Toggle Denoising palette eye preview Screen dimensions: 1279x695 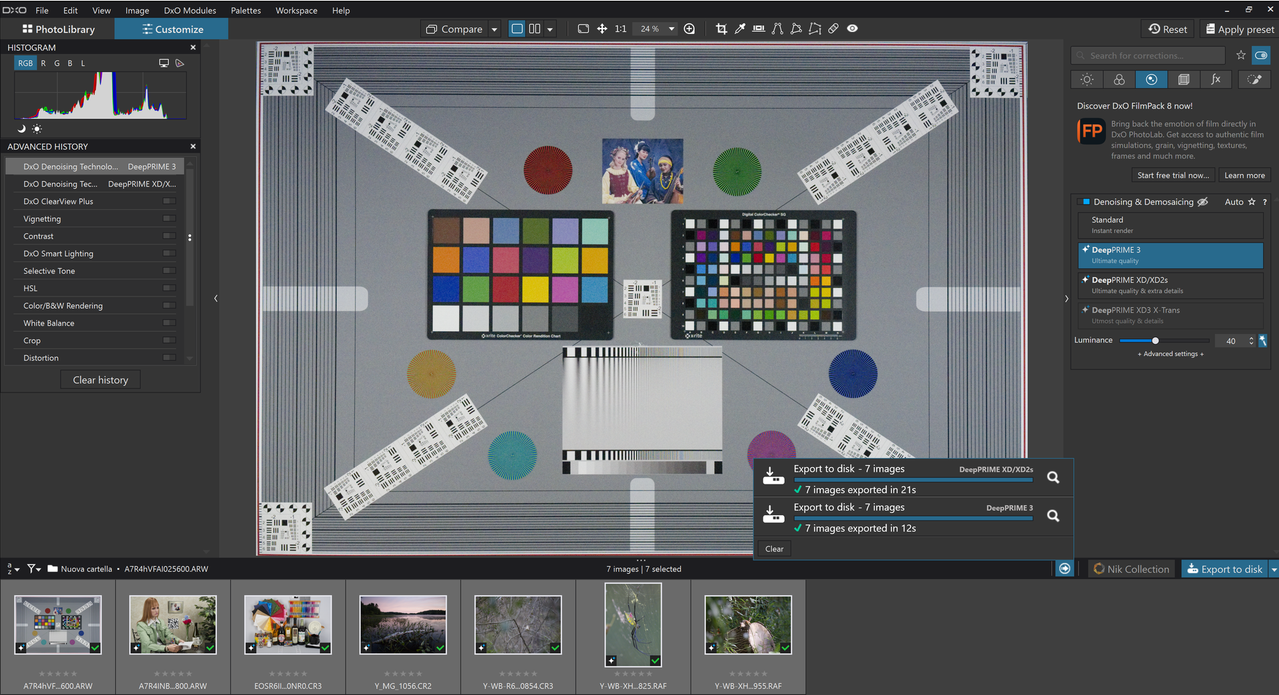tap(1203, 202)
